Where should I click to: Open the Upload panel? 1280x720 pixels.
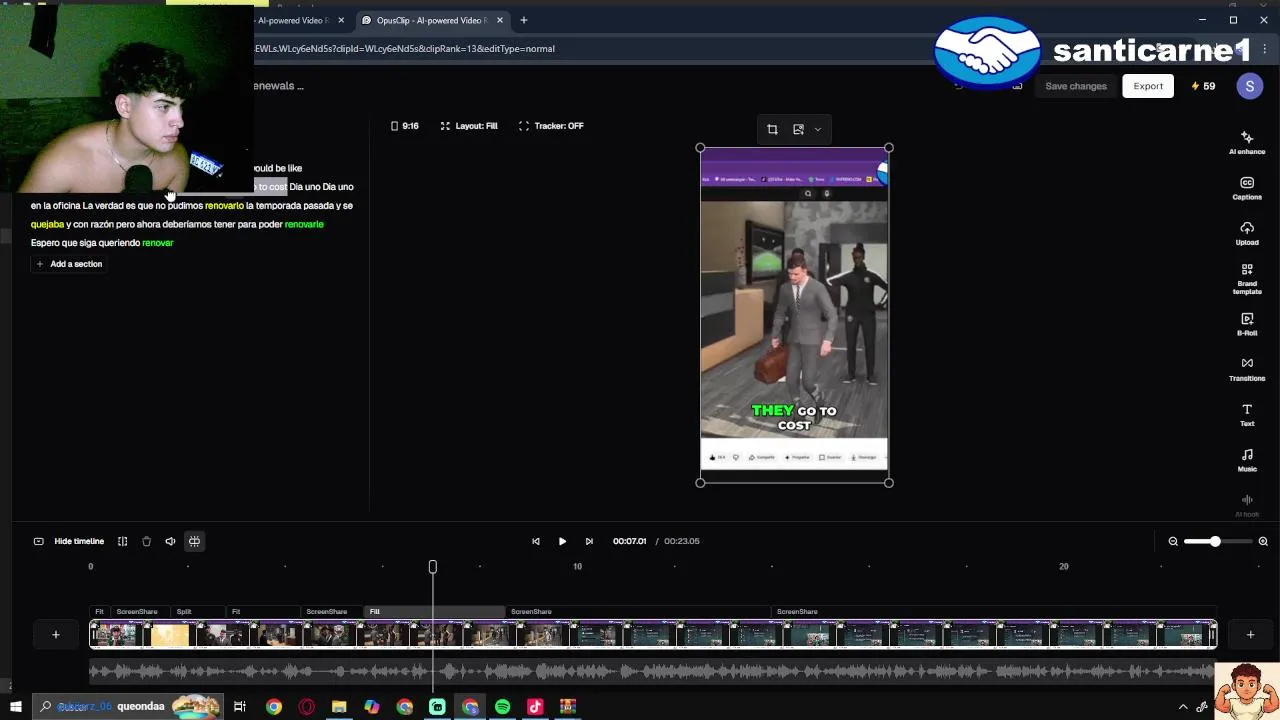(x=1247, y=233)
